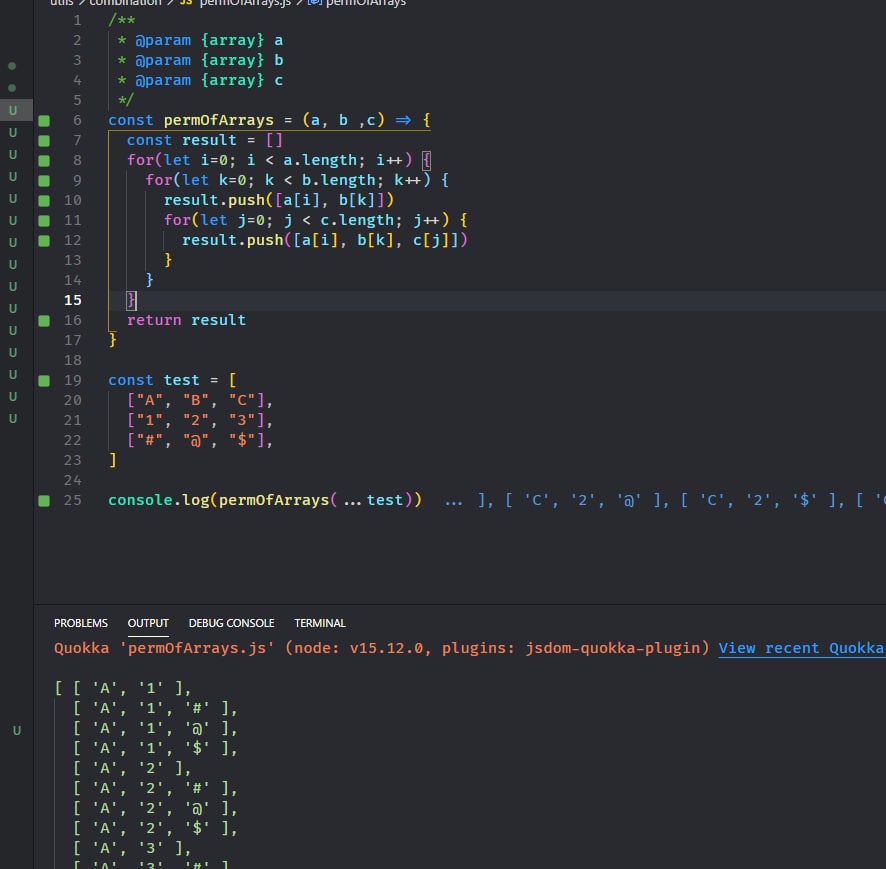The width and height of the screenshot is (886, 869).
Task: Click first output row [ [ 'A', '1' ]
Action: point(123,688)
